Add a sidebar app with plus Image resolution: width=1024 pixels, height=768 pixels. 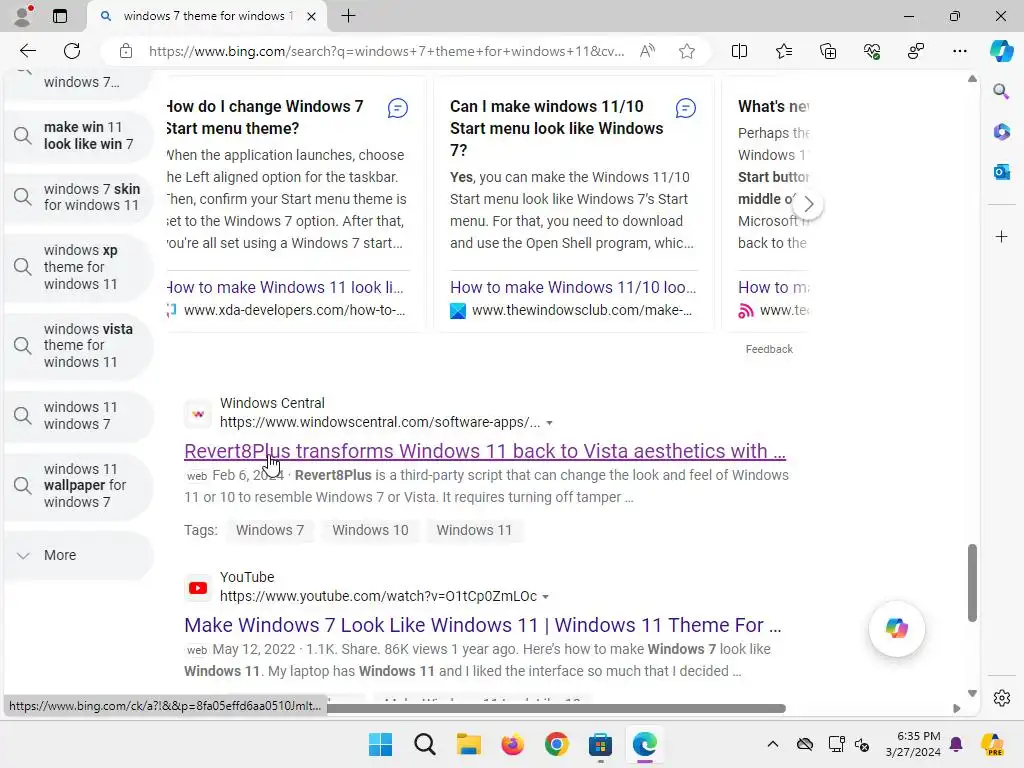pos(1001,236)
